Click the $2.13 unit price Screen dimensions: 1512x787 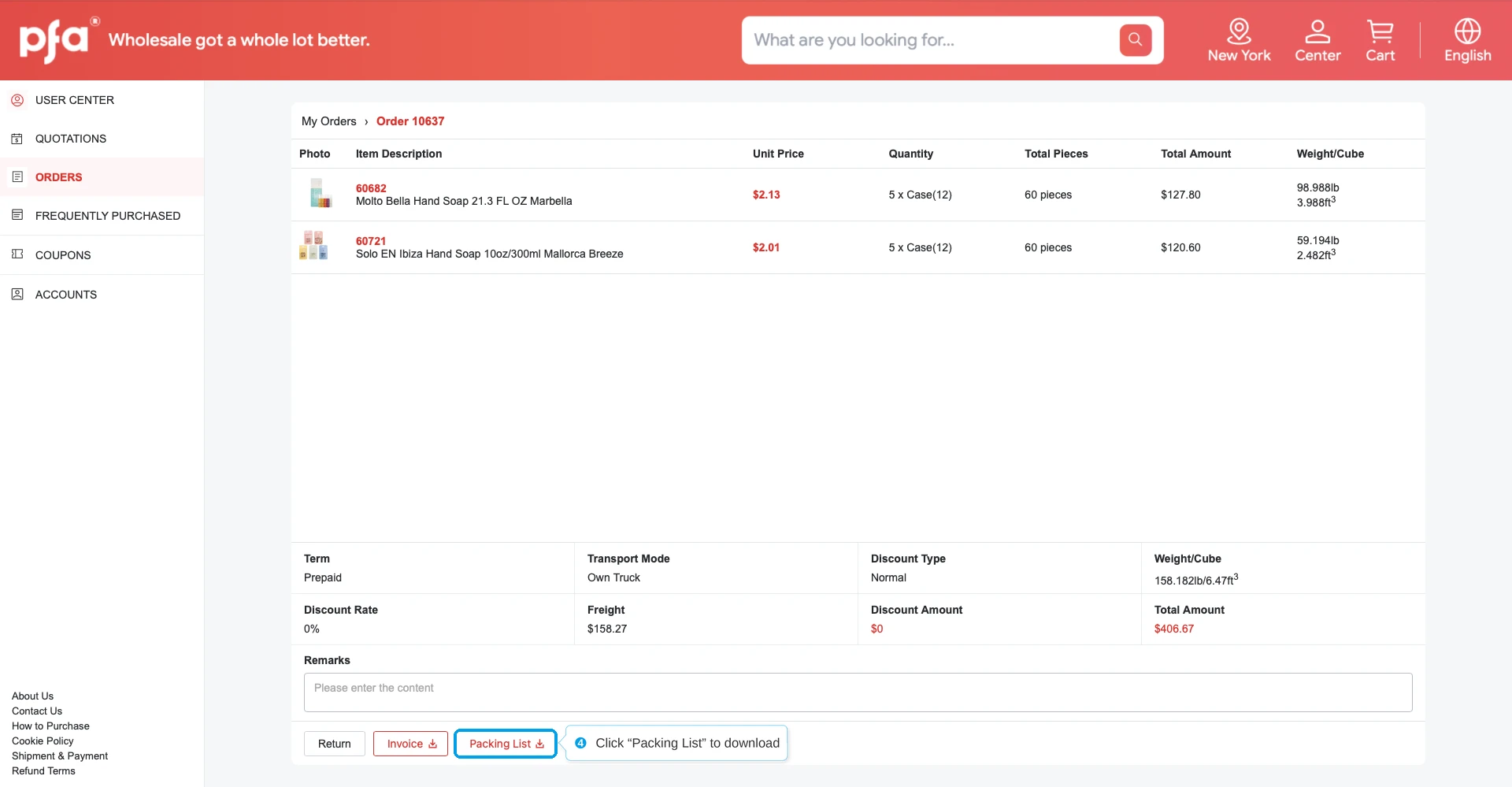[x=766, y=195]
